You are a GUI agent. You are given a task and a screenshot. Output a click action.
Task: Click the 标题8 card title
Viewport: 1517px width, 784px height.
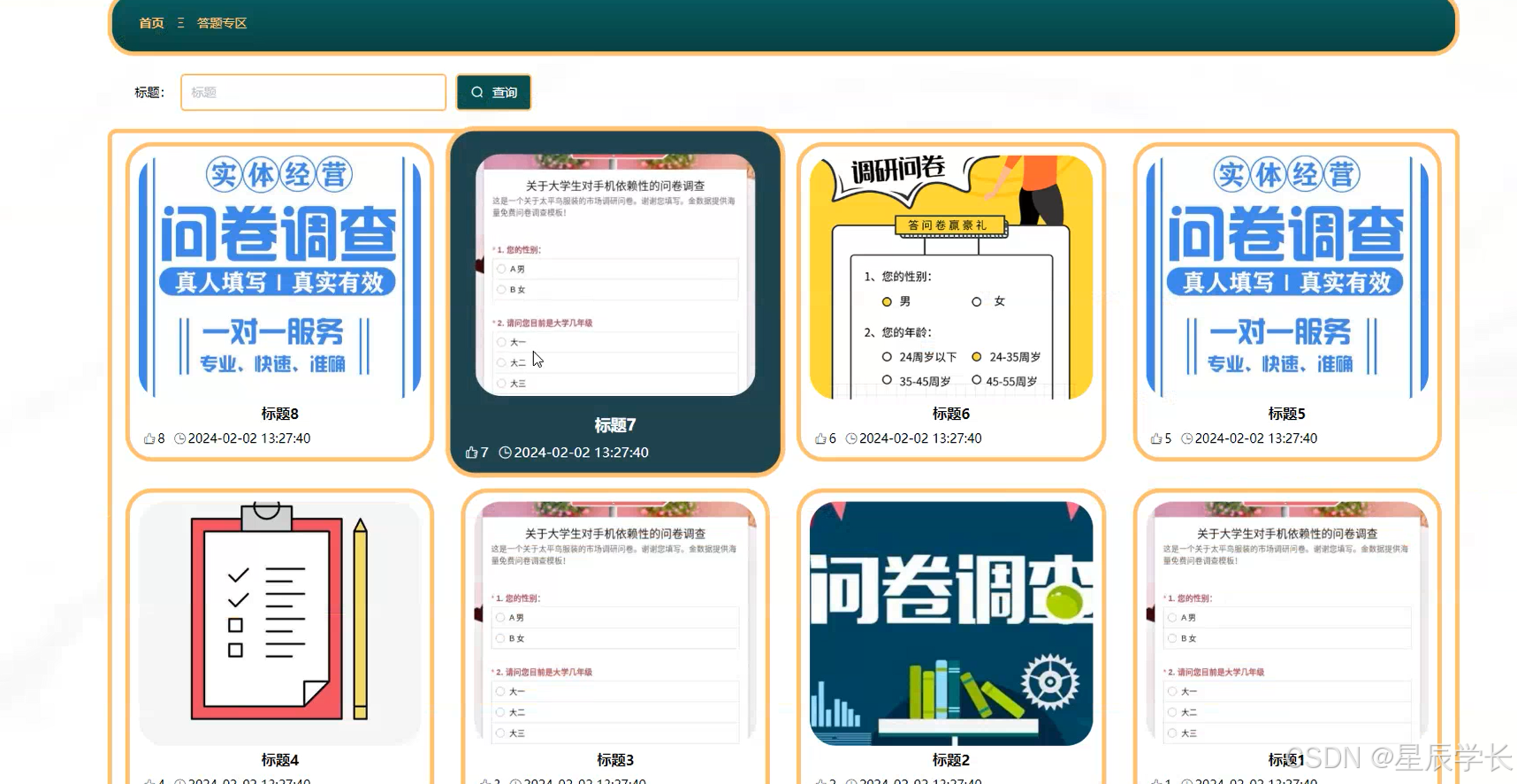(279, 414)
